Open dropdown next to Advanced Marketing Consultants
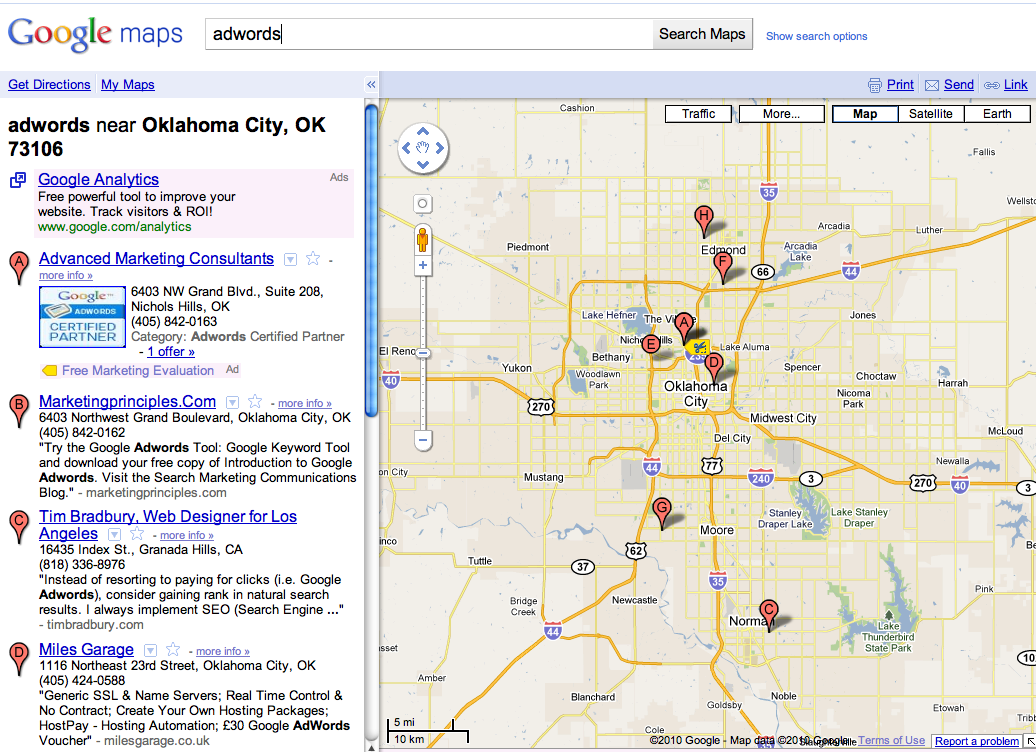The image size is (1036, 752). point(290,260)
